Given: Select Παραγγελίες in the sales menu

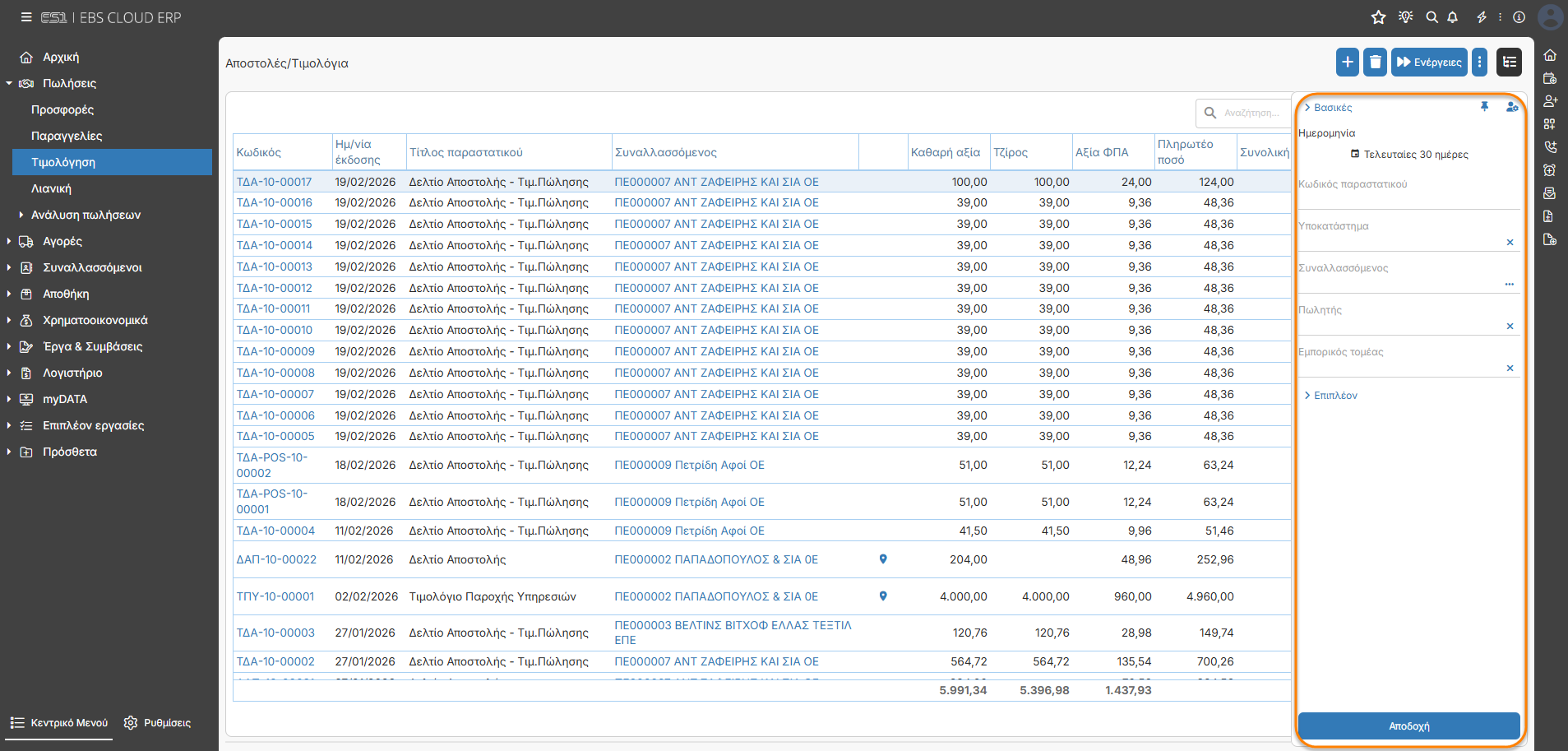Looking at the screenshot, I should [x=67, y=136].
